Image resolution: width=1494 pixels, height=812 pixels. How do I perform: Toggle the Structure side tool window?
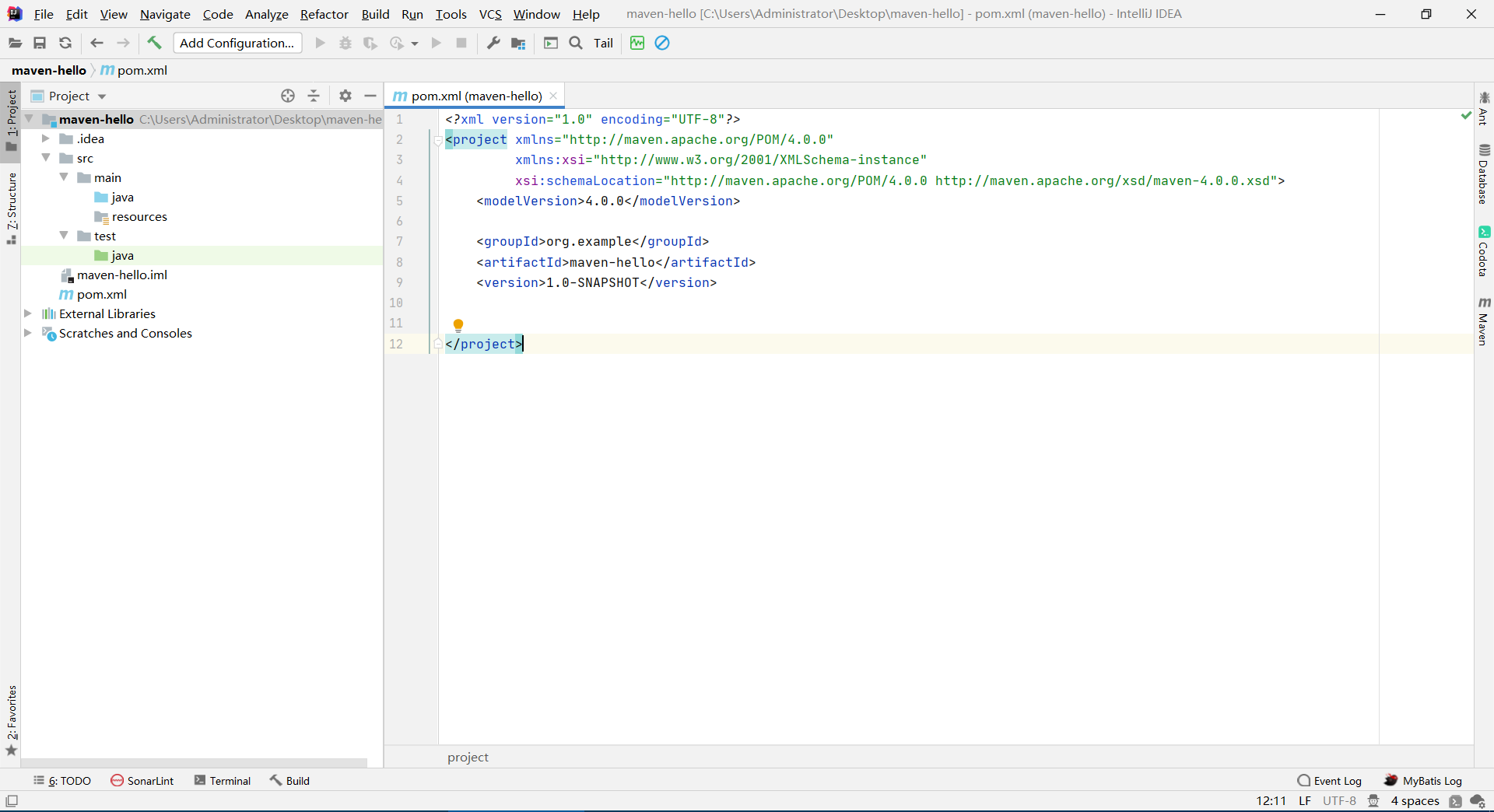click(12, 208)
